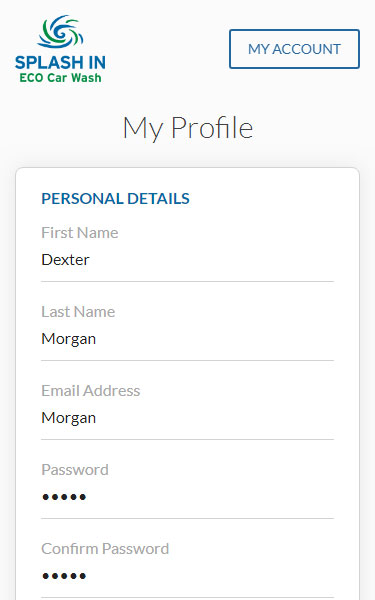The width and height of the screenshot is (375, 600).
Task: Click the Password label text
Action: pos(75,470)
